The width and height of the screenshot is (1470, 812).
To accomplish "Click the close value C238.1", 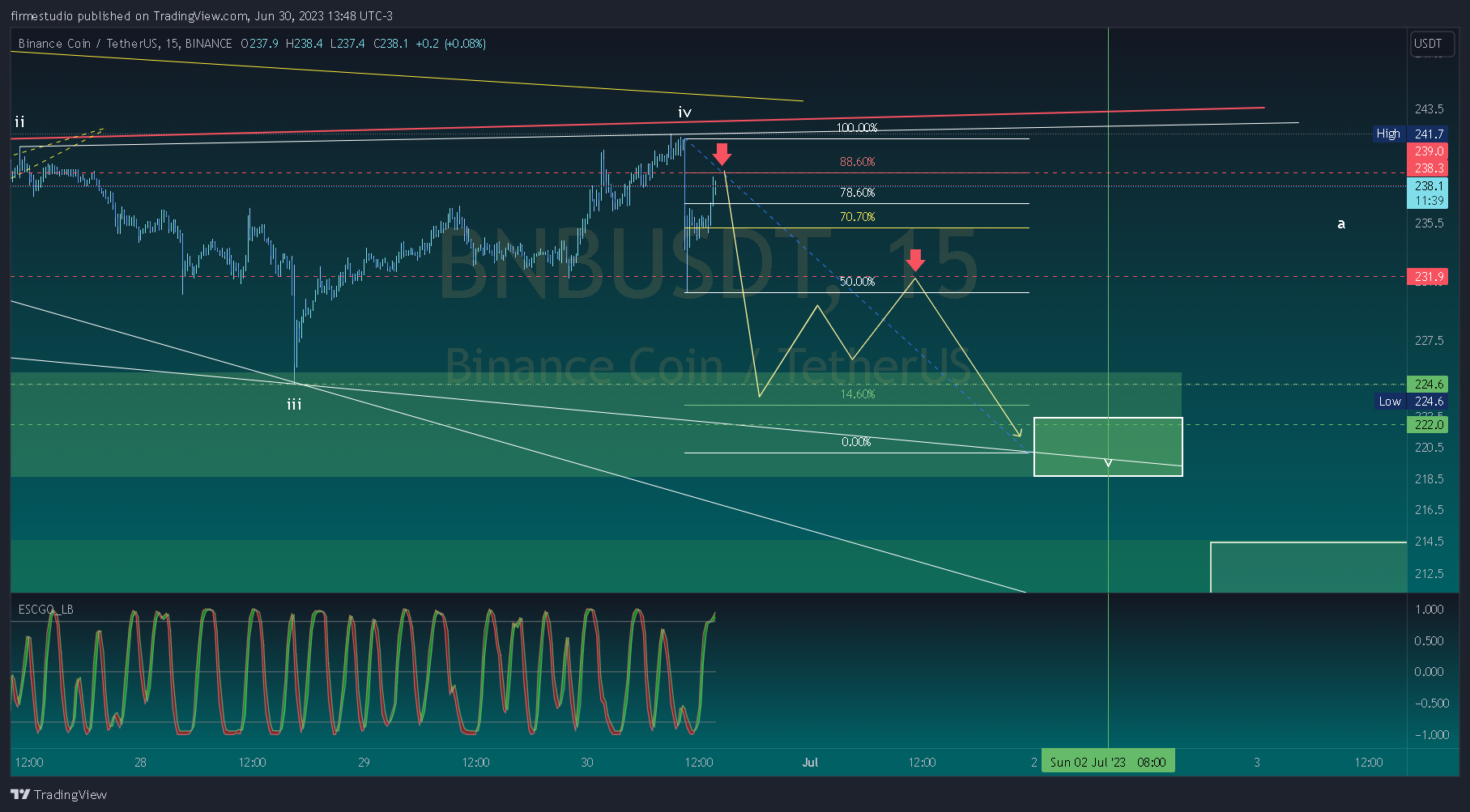I will coord(390,44).
